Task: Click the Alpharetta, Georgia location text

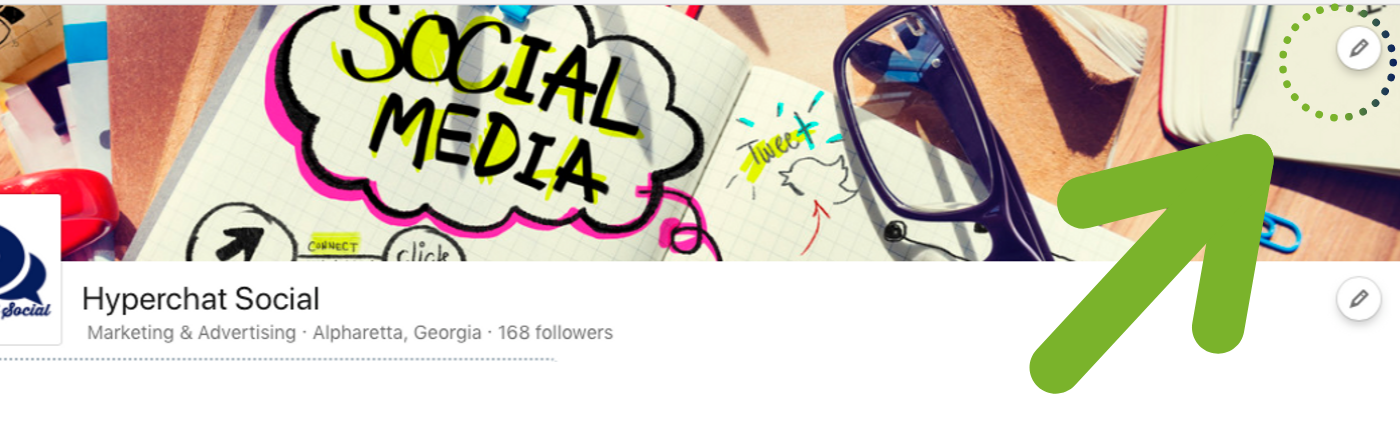Action: coord(397,332)
